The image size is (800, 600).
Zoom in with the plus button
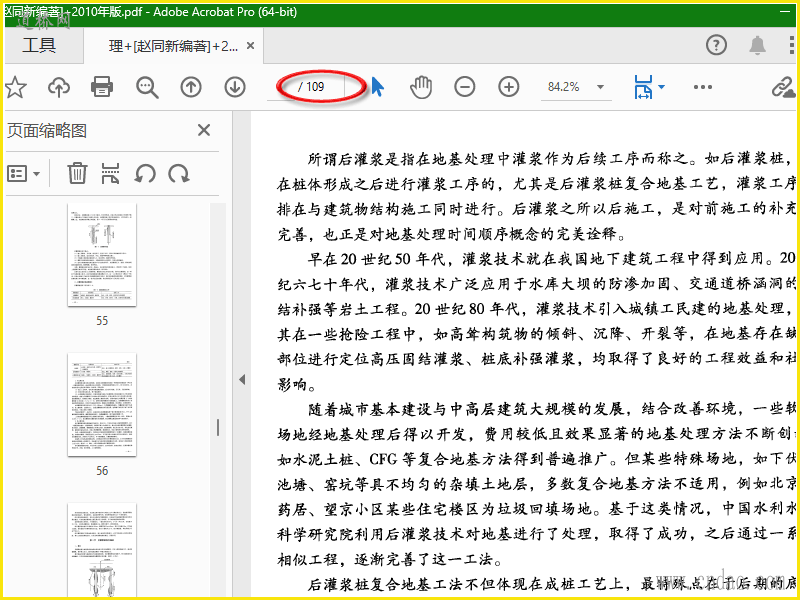(x=509, y=87)
